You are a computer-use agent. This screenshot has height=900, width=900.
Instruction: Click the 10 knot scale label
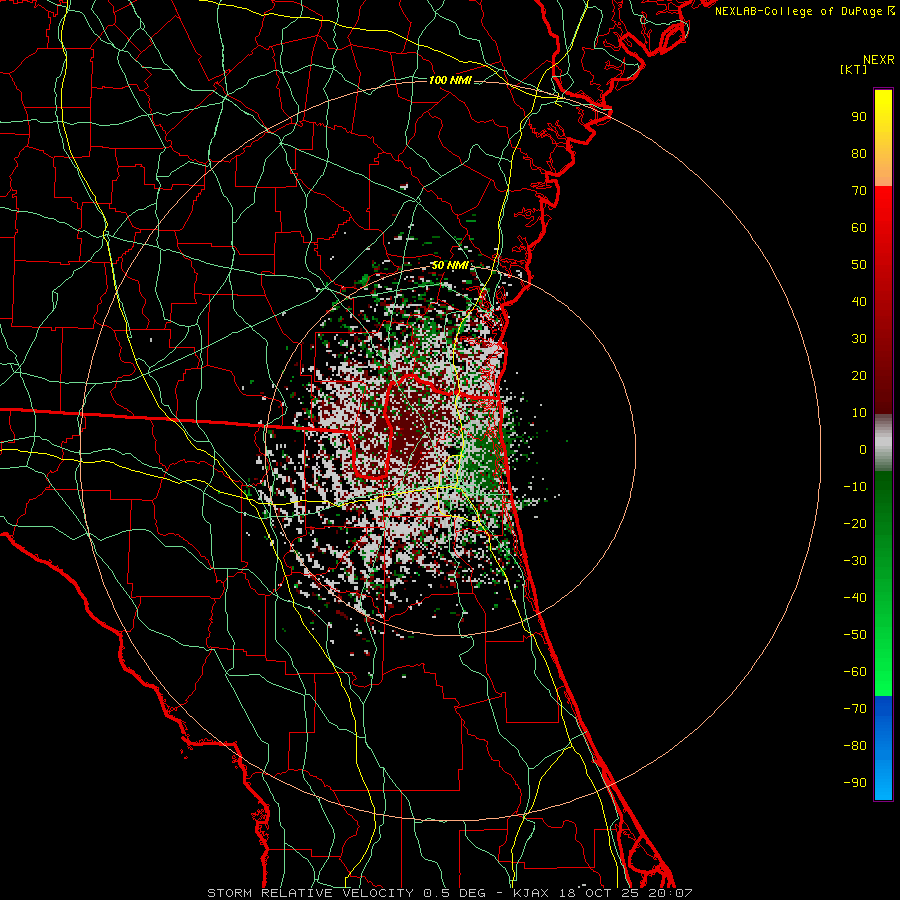click(x=859, y=413)
